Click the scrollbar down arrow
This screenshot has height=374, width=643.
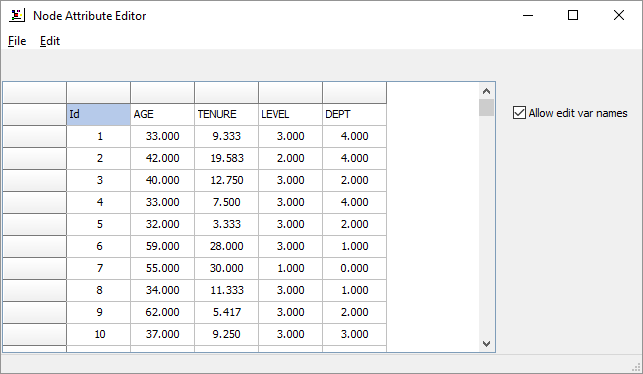(486, 344)
